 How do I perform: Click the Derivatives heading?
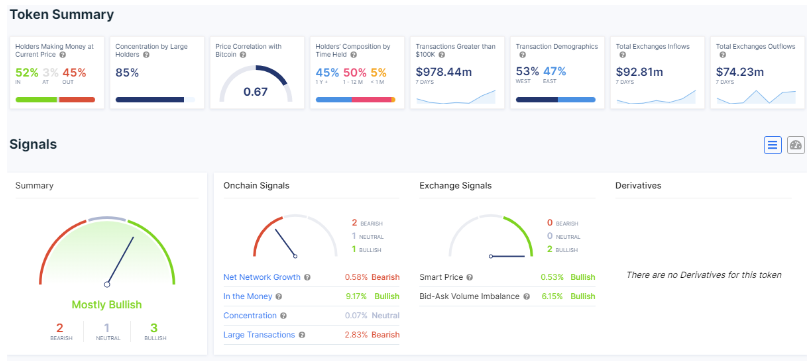pos(638,186)
